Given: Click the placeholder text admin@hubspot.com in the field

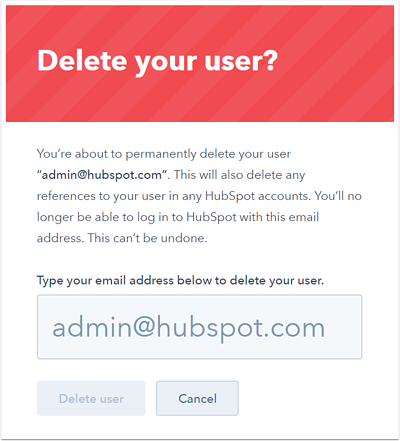Looking at the screenshot, I should 189,328.
